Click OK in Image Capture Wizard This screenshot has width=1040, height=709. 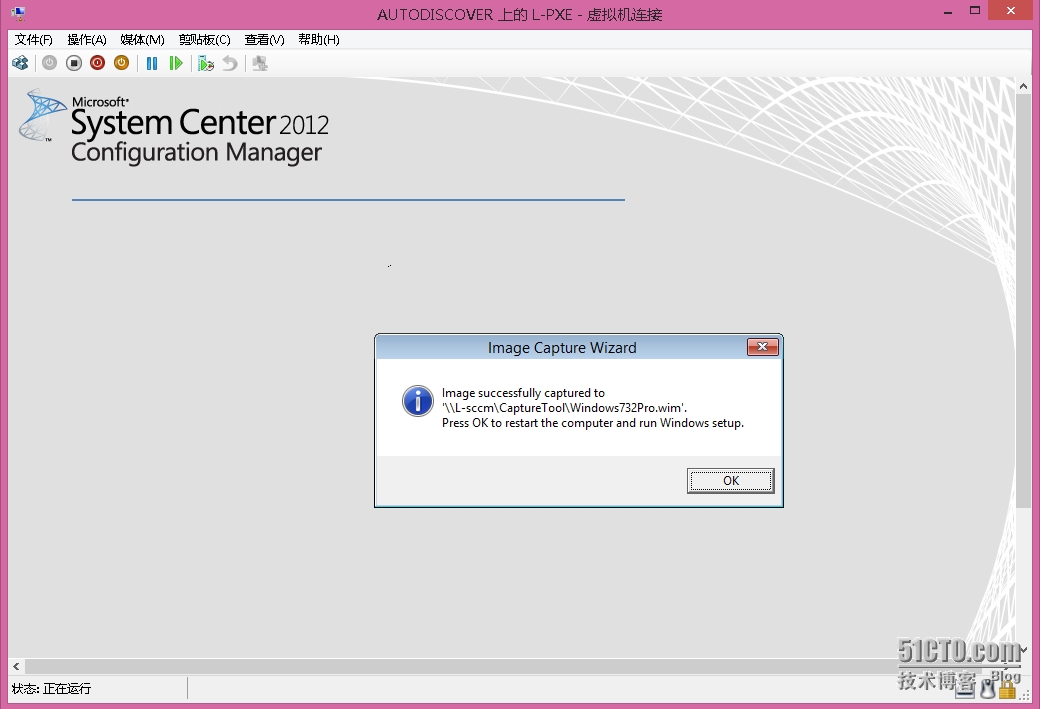point(730,481)
